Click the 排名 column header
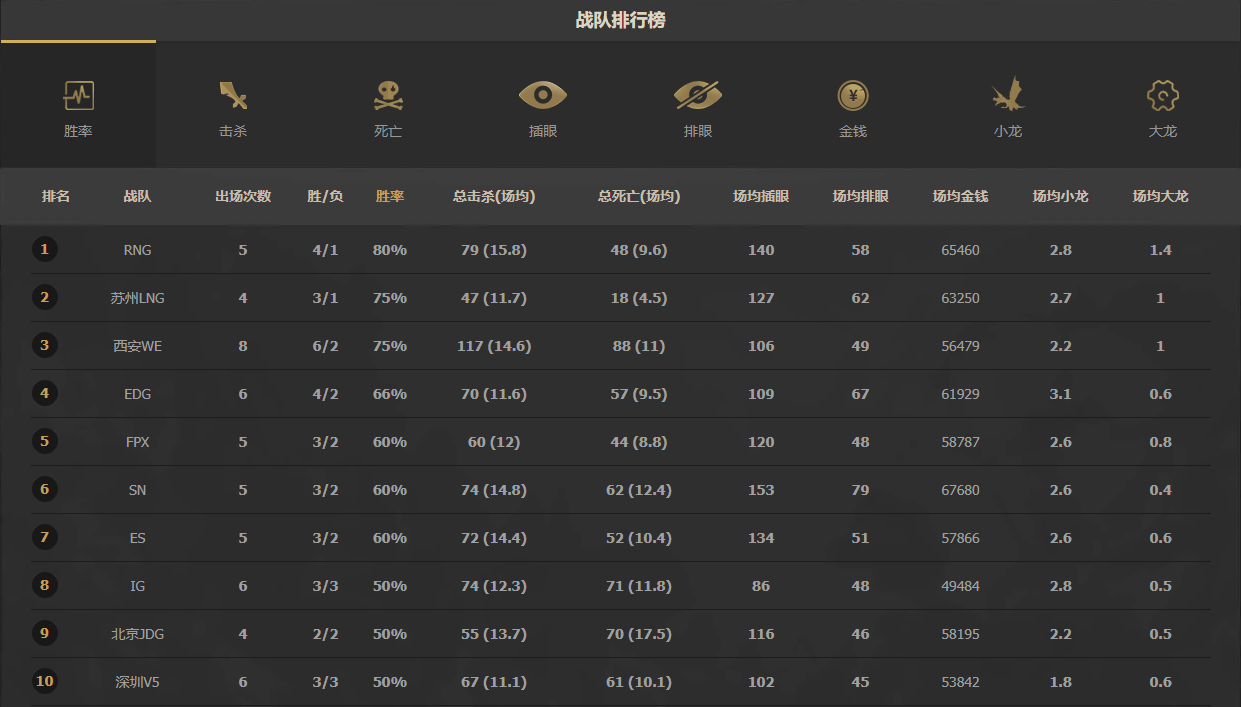Screen dimensions: 1241x707 (56, 197)
